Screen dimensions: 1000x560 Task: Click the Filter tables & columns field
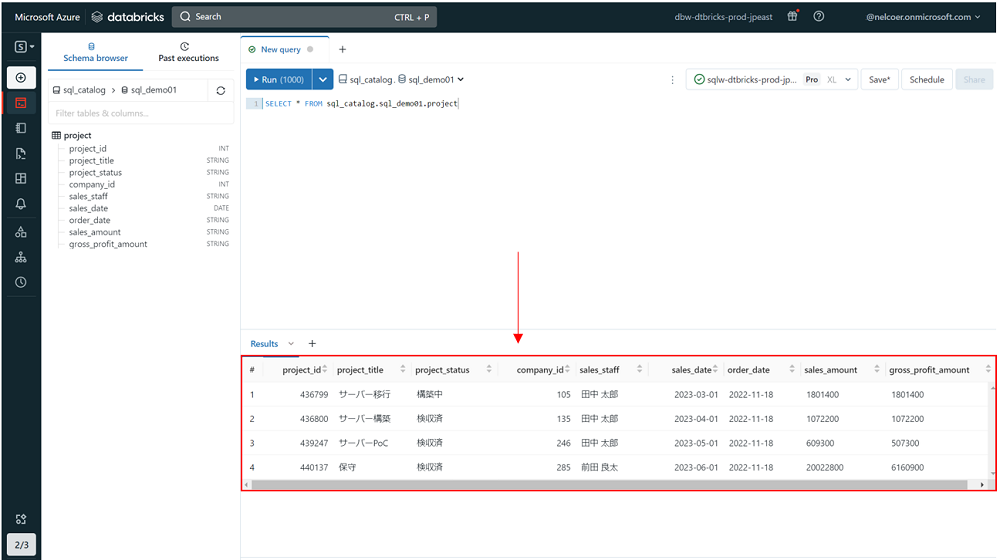(x=141, y=113)
